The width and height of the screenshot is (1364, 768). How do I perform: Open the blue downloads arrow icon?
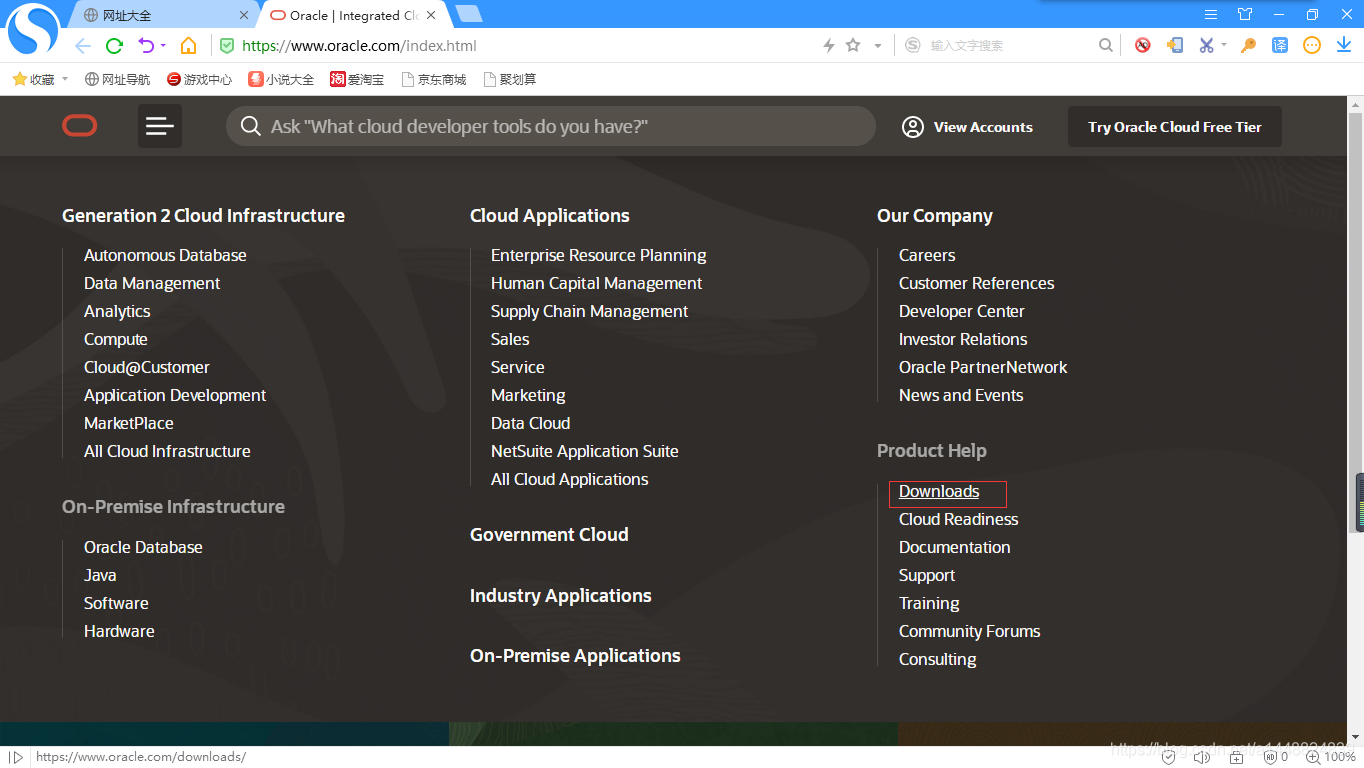coord(1344,45)
